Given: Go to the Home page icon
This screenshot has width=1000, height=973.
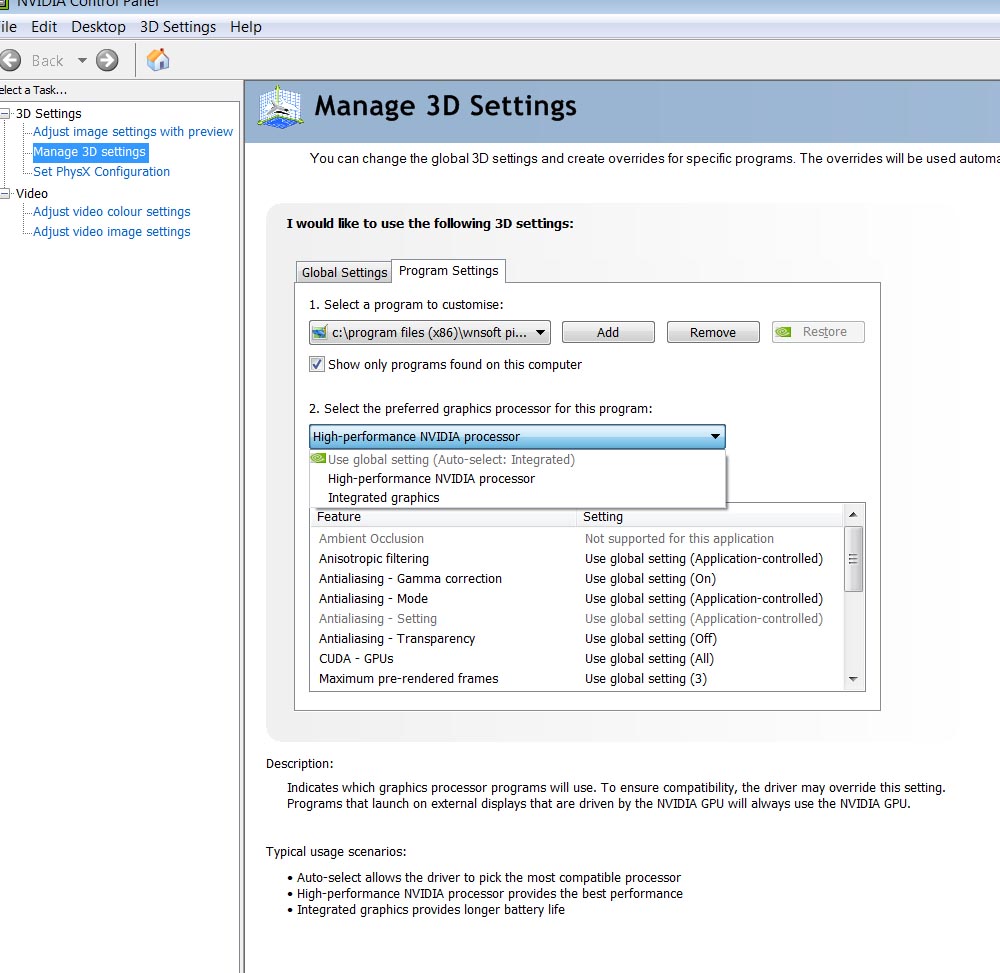Looking at the screenshot, I should tap(158, 60).
